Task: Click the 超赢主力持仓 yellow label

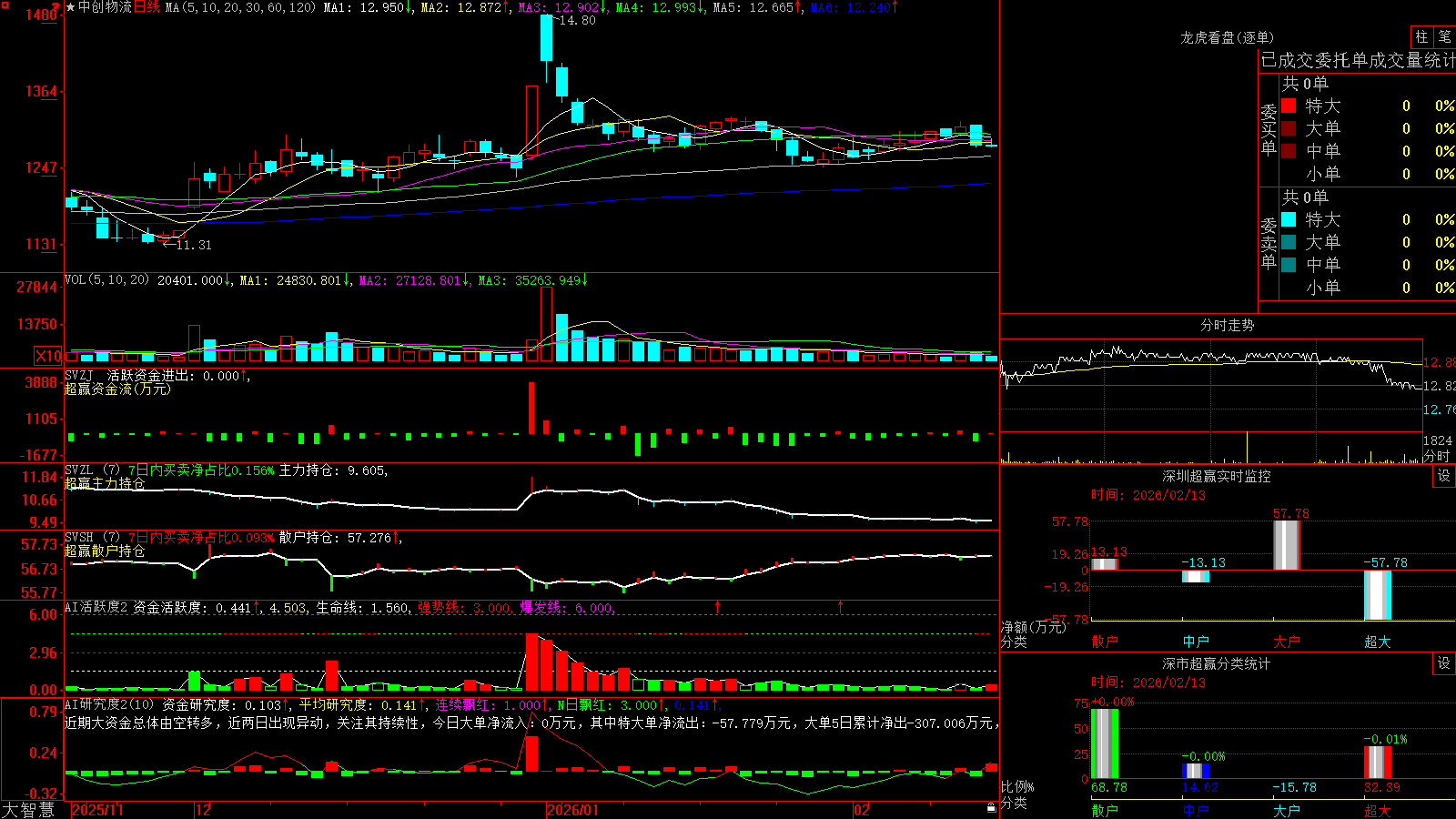Action: point(105,483)
